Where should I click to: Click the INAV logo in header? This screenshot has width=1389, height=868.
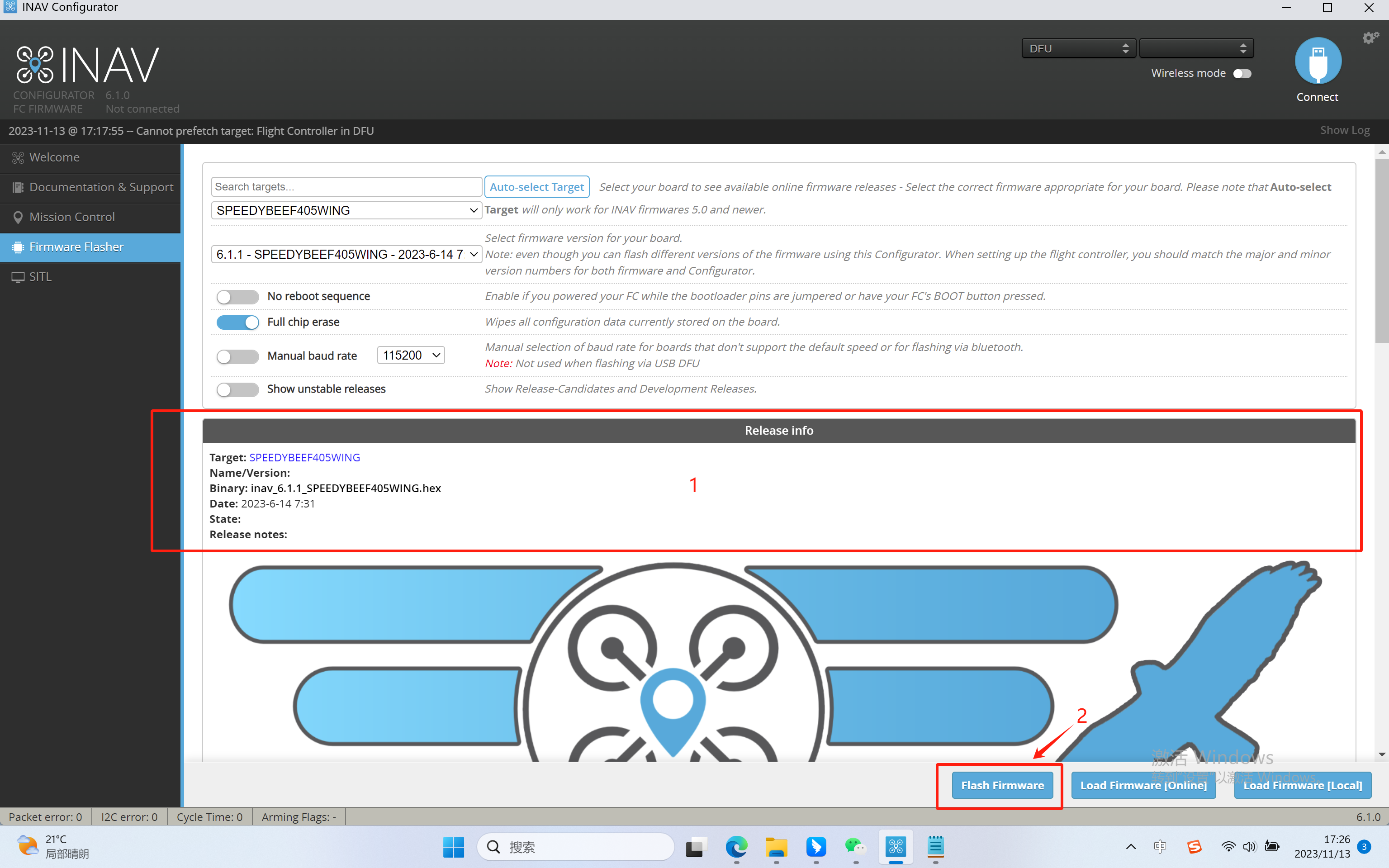(87, 64)
